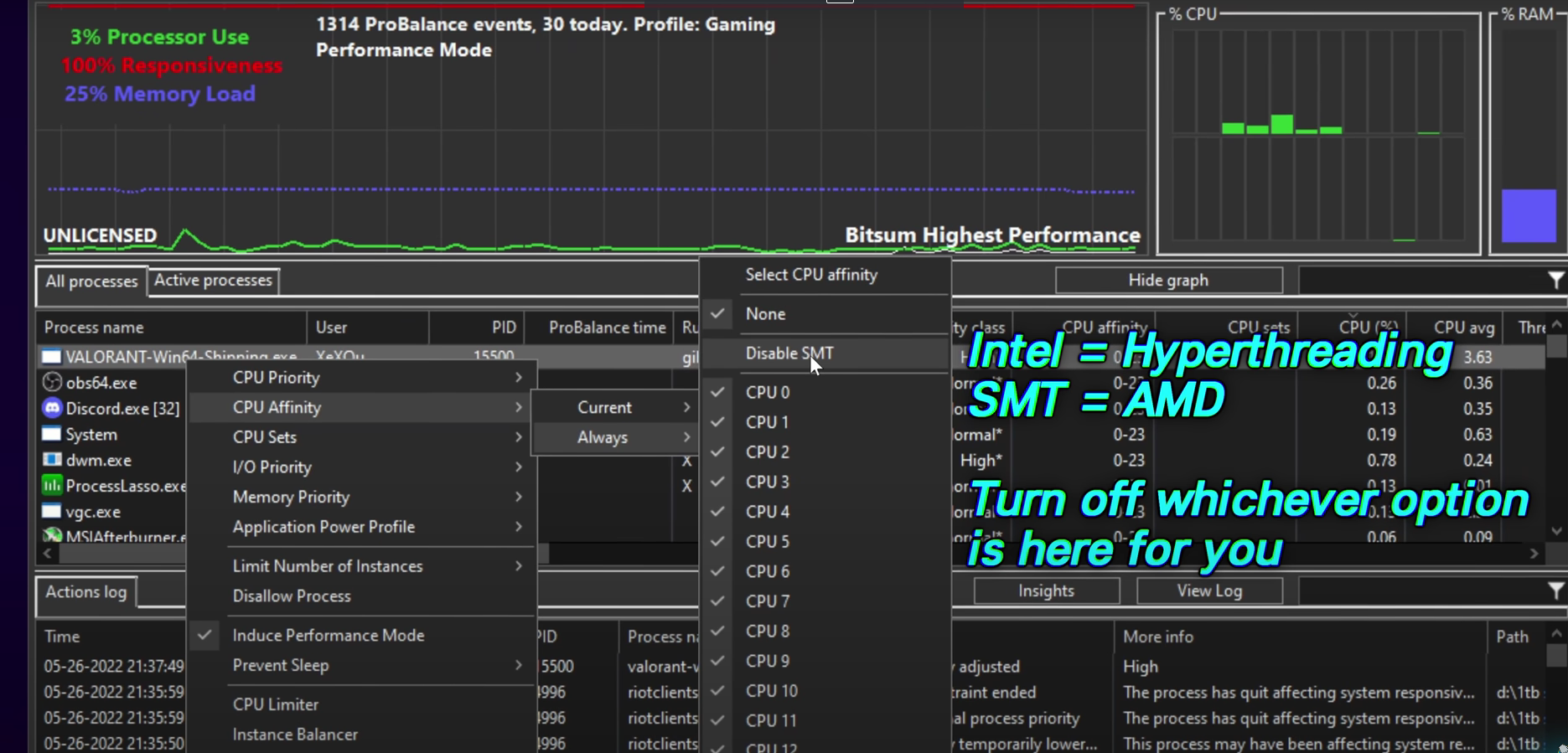Image resolution: width=1568 pixels, height=753 pixels.
Task: Uncheck CPU 8 in affinity list
Action: click(x=825, y=632)
